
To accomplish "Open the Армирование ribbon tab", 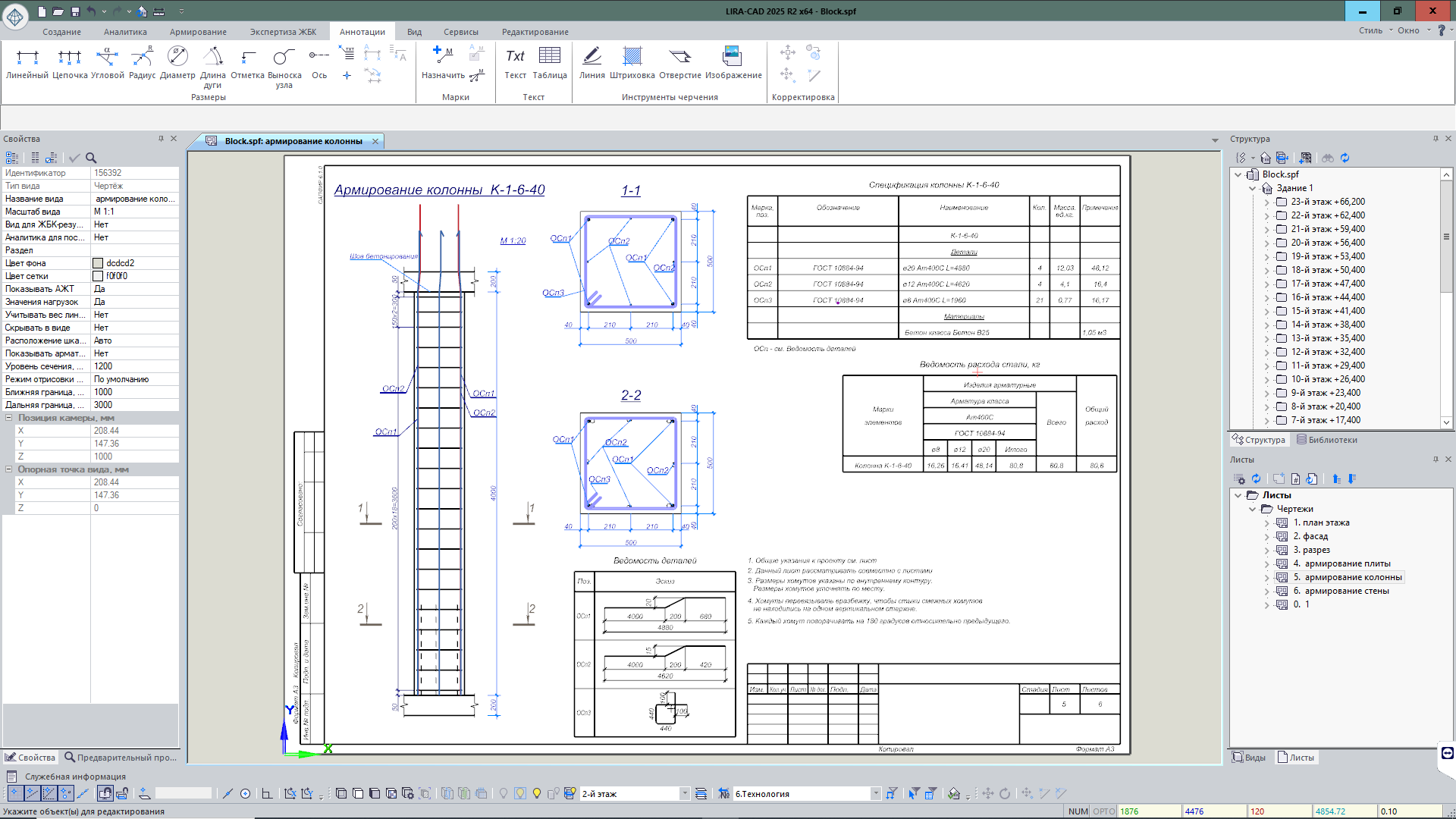I will click(x=198, y=32).
